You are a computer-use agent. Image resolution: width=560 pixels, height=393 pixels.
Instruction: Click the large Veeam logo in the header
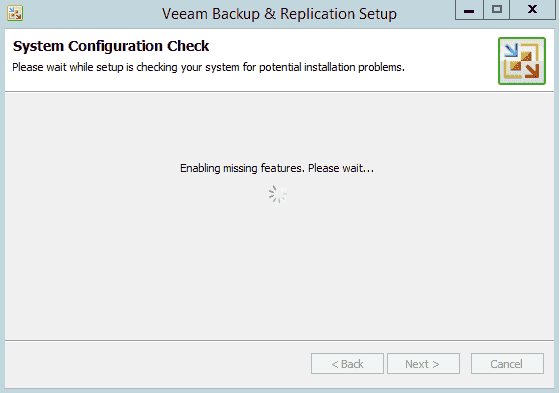(522, 61)
